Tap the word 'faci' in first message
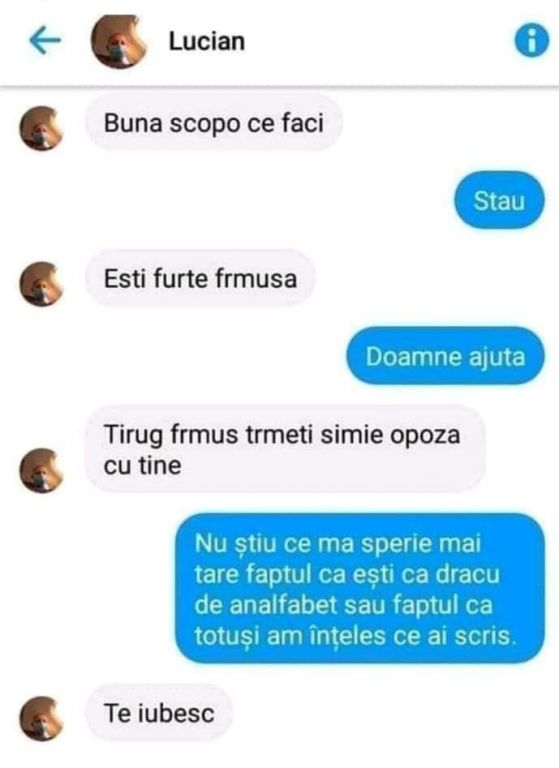Viewport: 559px width, 768px height. [x=303, y=123]
